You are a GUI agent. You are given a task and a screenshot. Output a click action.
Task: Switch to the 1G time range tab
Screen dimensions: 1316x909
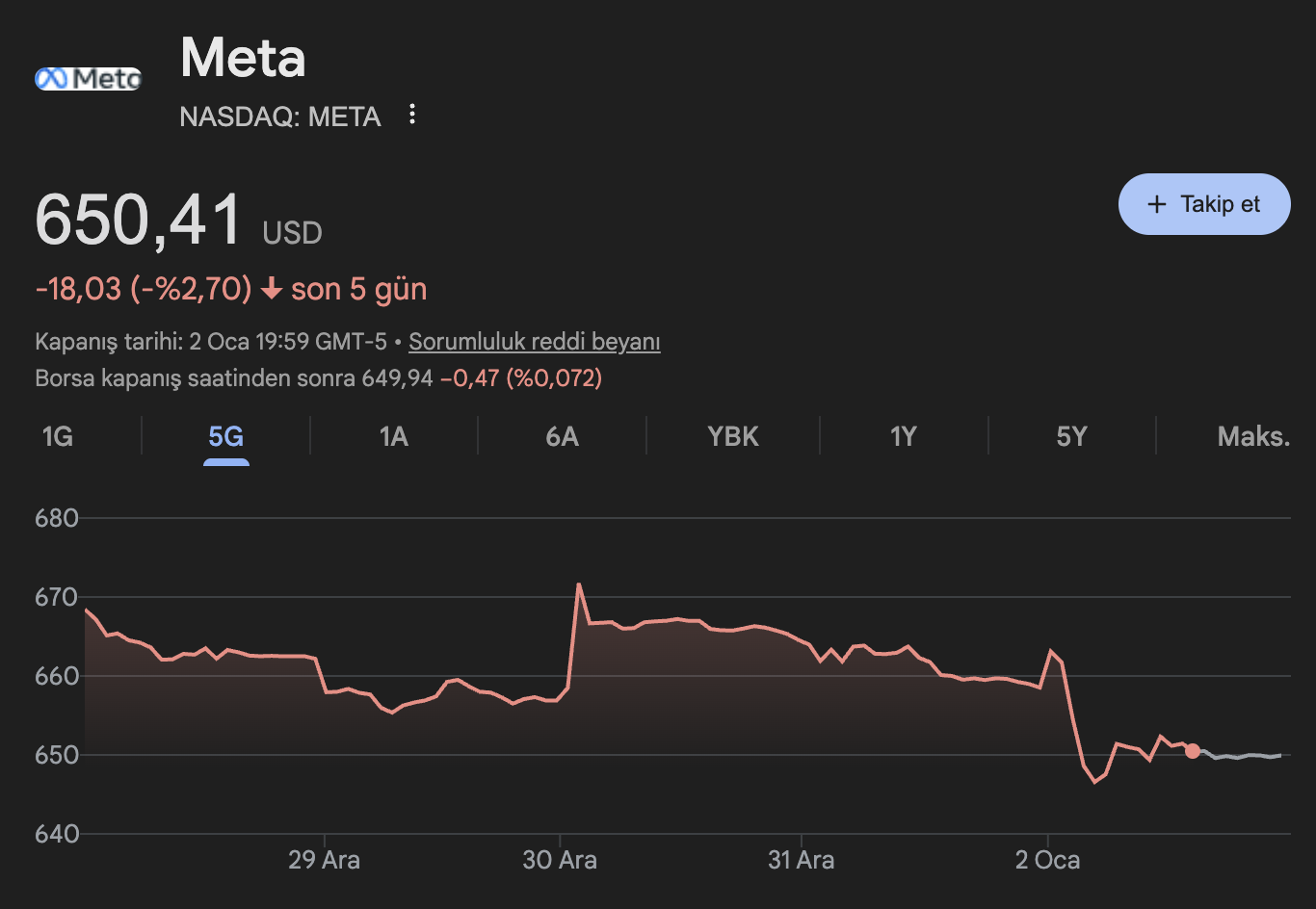tap(58, 436)
